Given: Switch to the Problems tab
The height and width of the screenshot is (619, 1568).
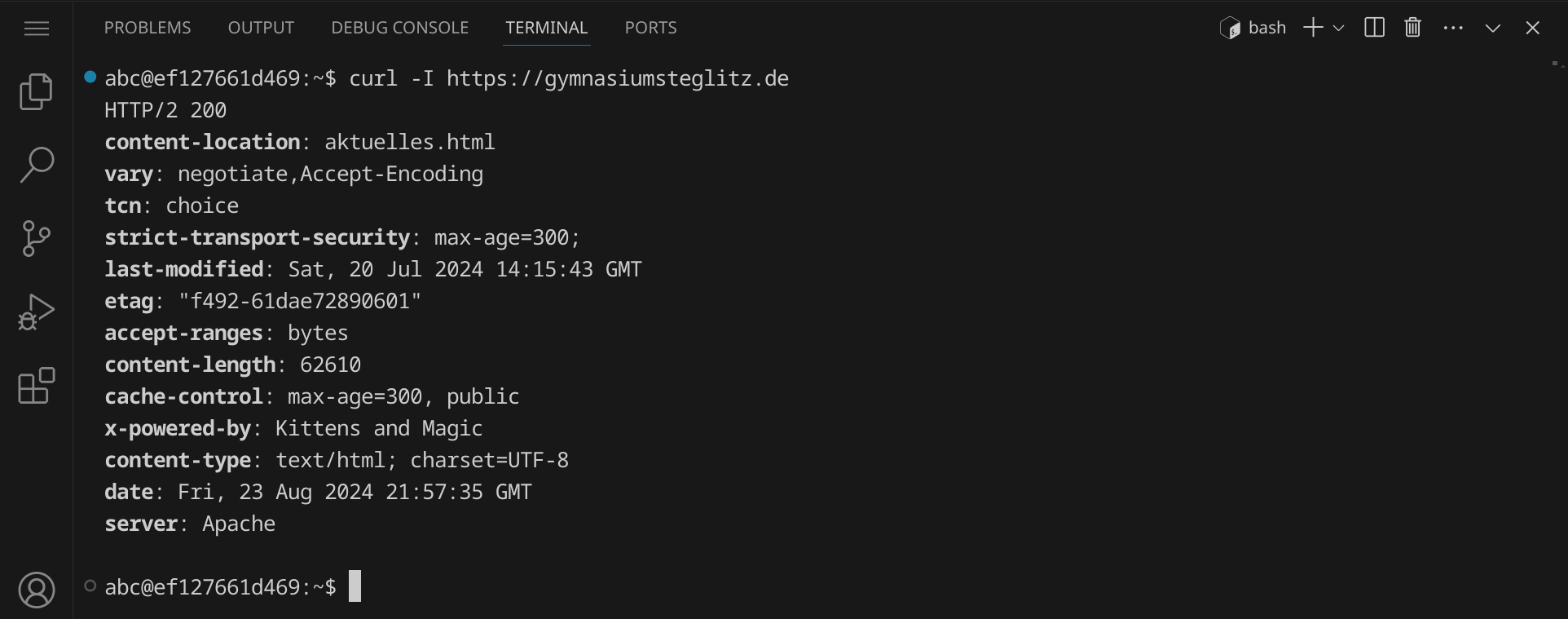Looking at the screenshot, I should [x=148, y=28].
